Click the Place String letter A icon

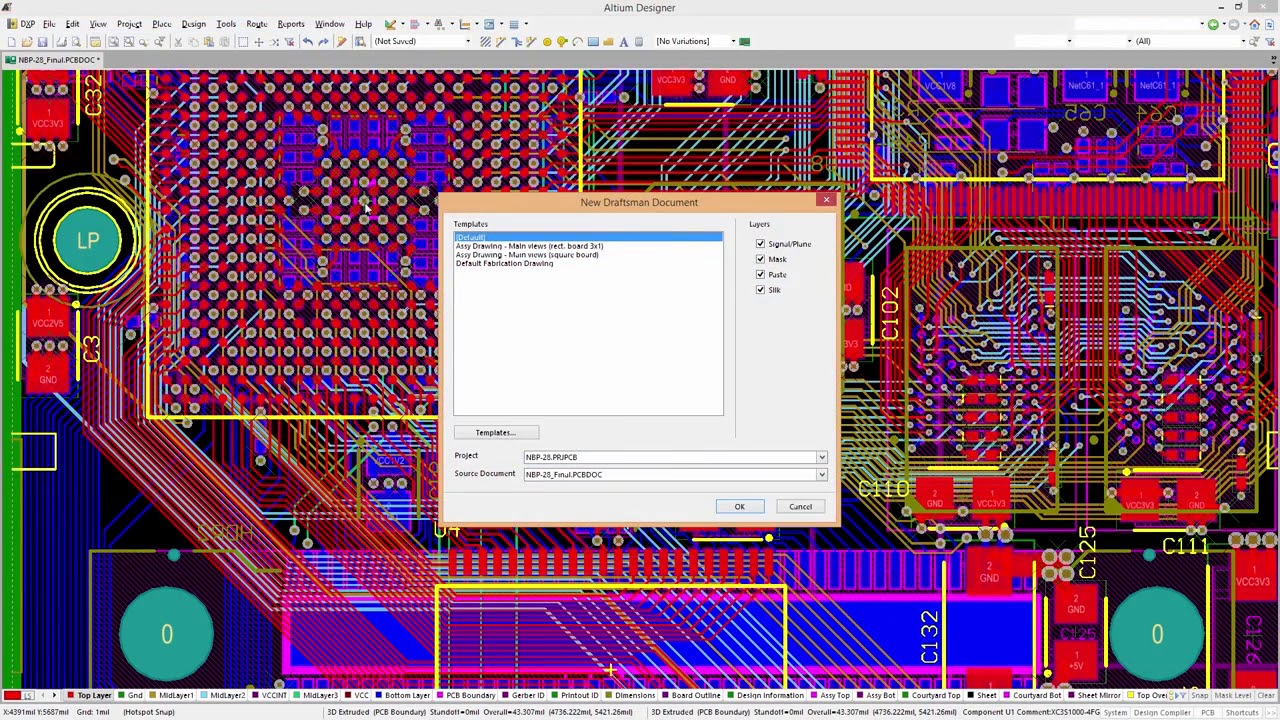[623, 41]
